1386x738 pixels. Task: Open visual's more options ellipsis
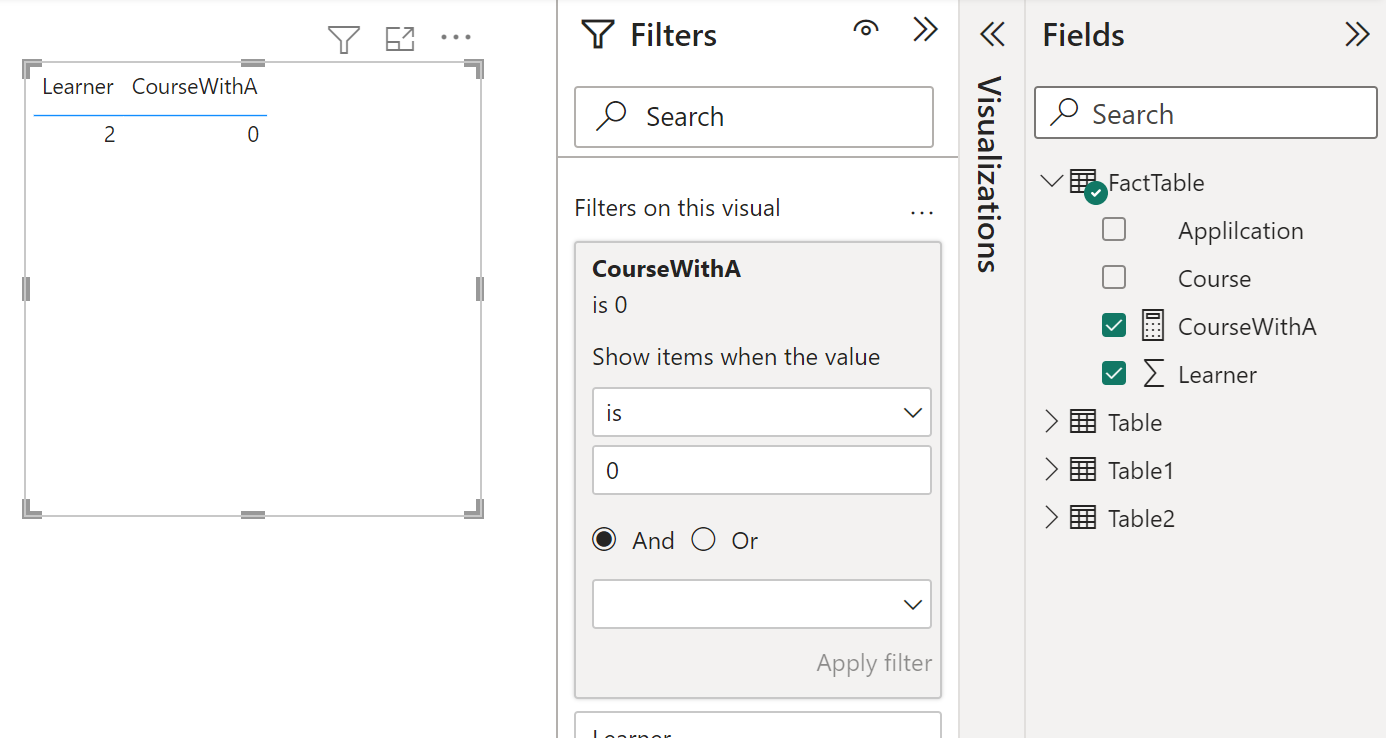point(456,38)
